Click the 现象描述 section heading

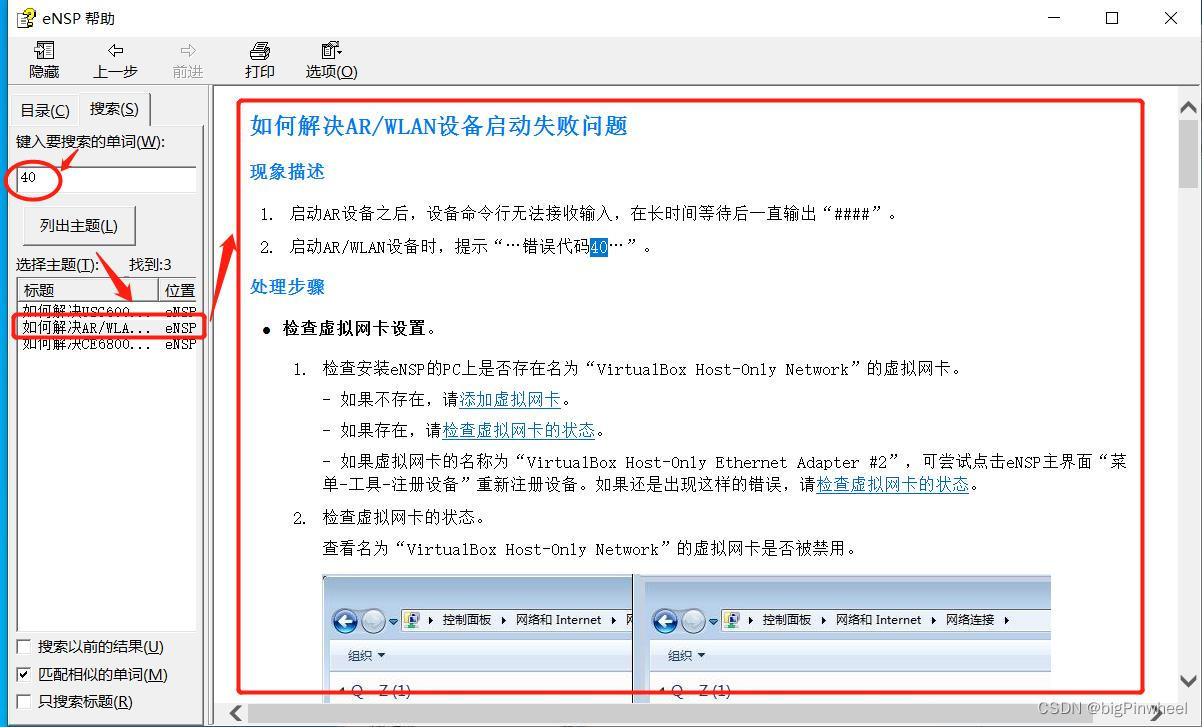(287, 172)
